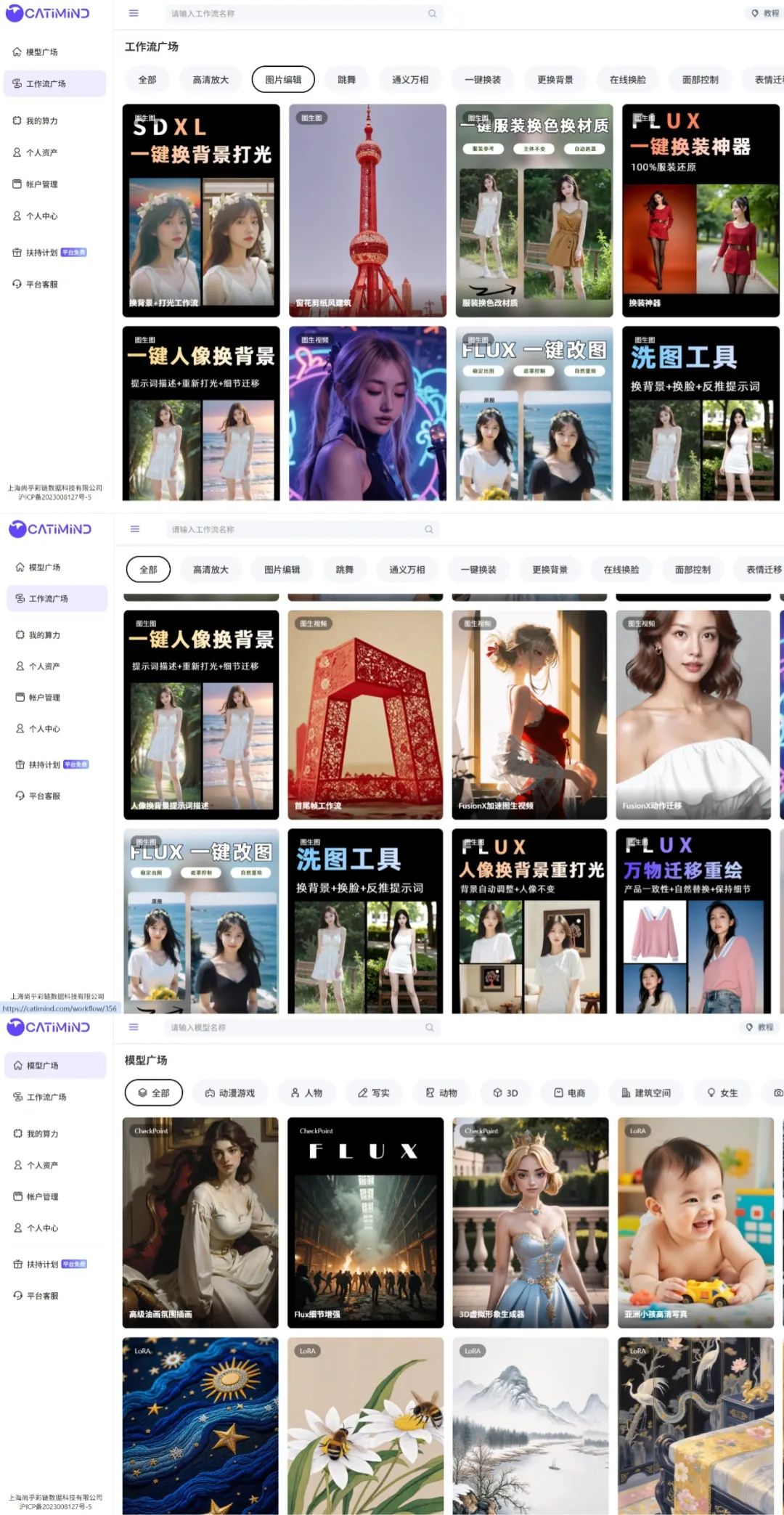Open the FusionX加速图生视频 card
The height and width of the screenshot is (1515, 784).
pyautogui.click(x=529, y=714)
